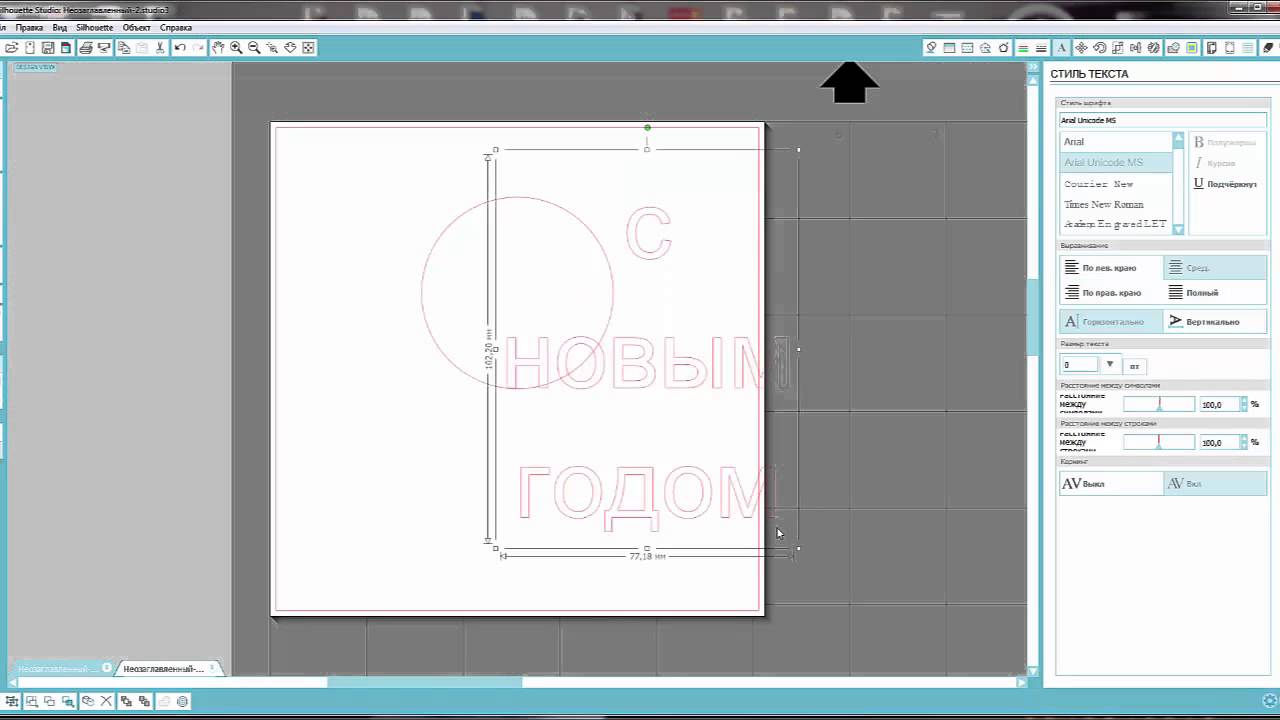Select Courier New font from list
The image size is (1280, 720).
click(x=1116, y=184)
